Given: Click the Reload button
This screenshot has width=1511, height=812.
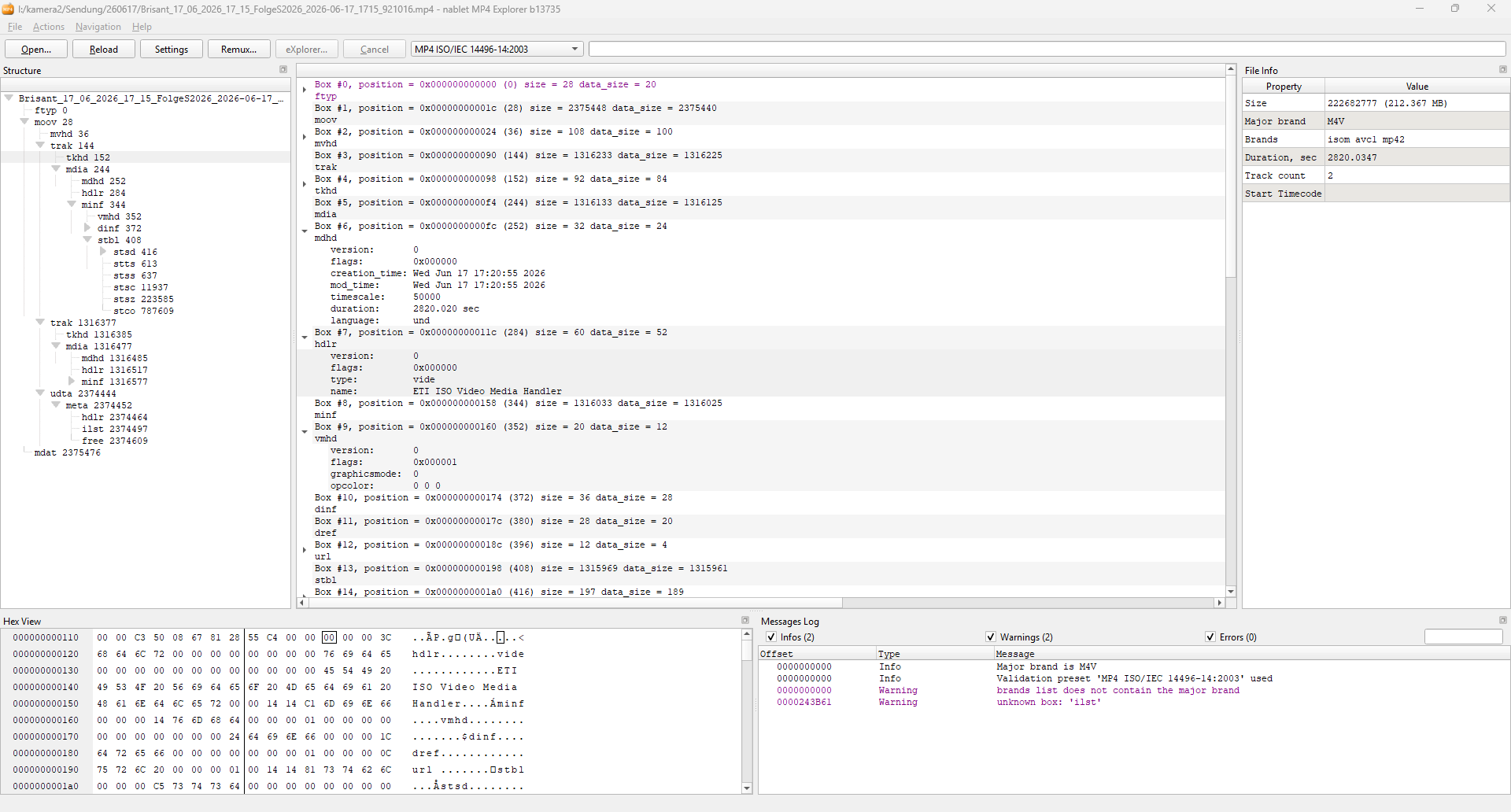Looking at the screenshot, I should (x=104, y=49).
